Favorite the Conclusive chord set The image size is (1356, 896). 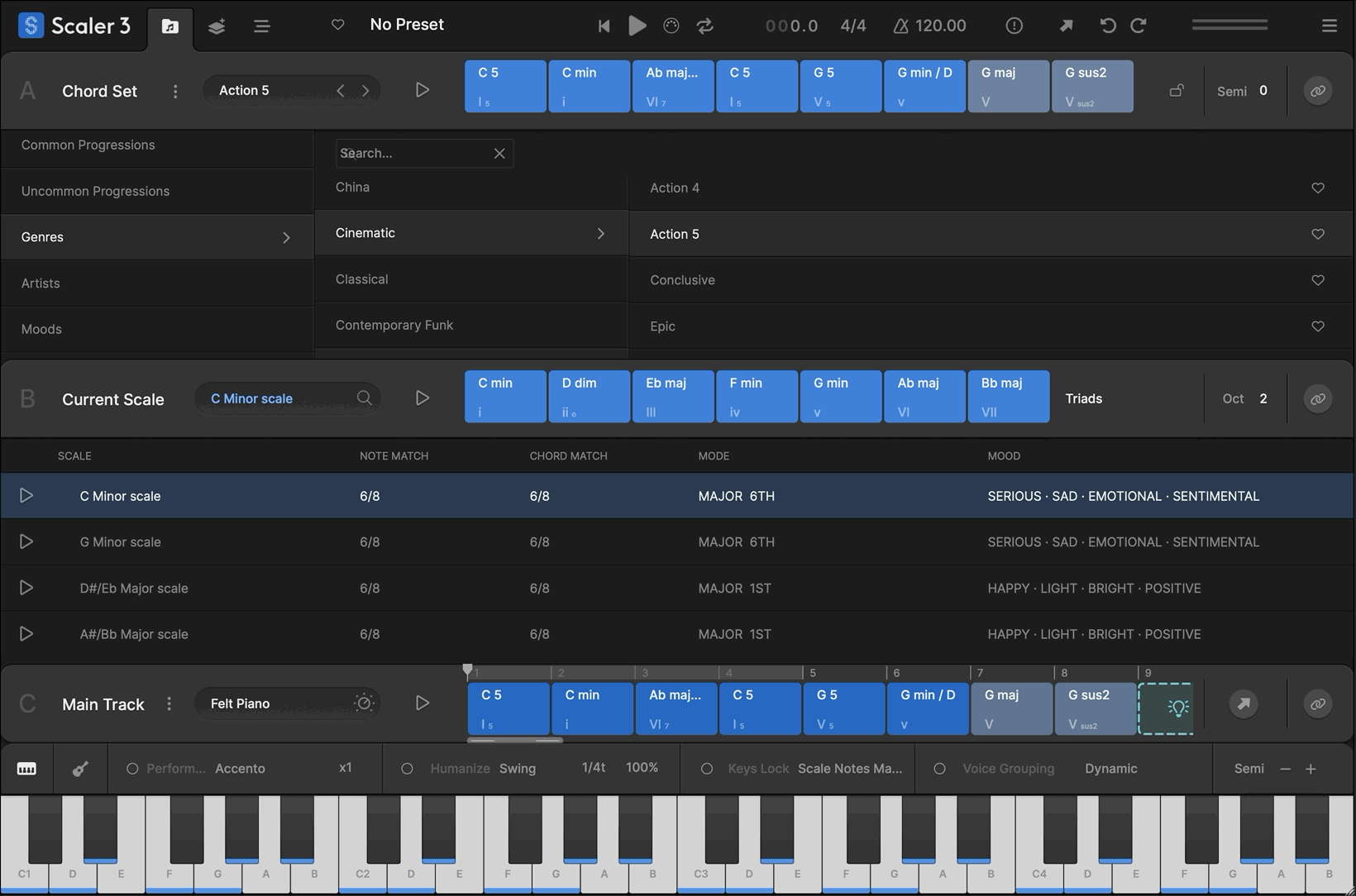tap(1318, 280)
